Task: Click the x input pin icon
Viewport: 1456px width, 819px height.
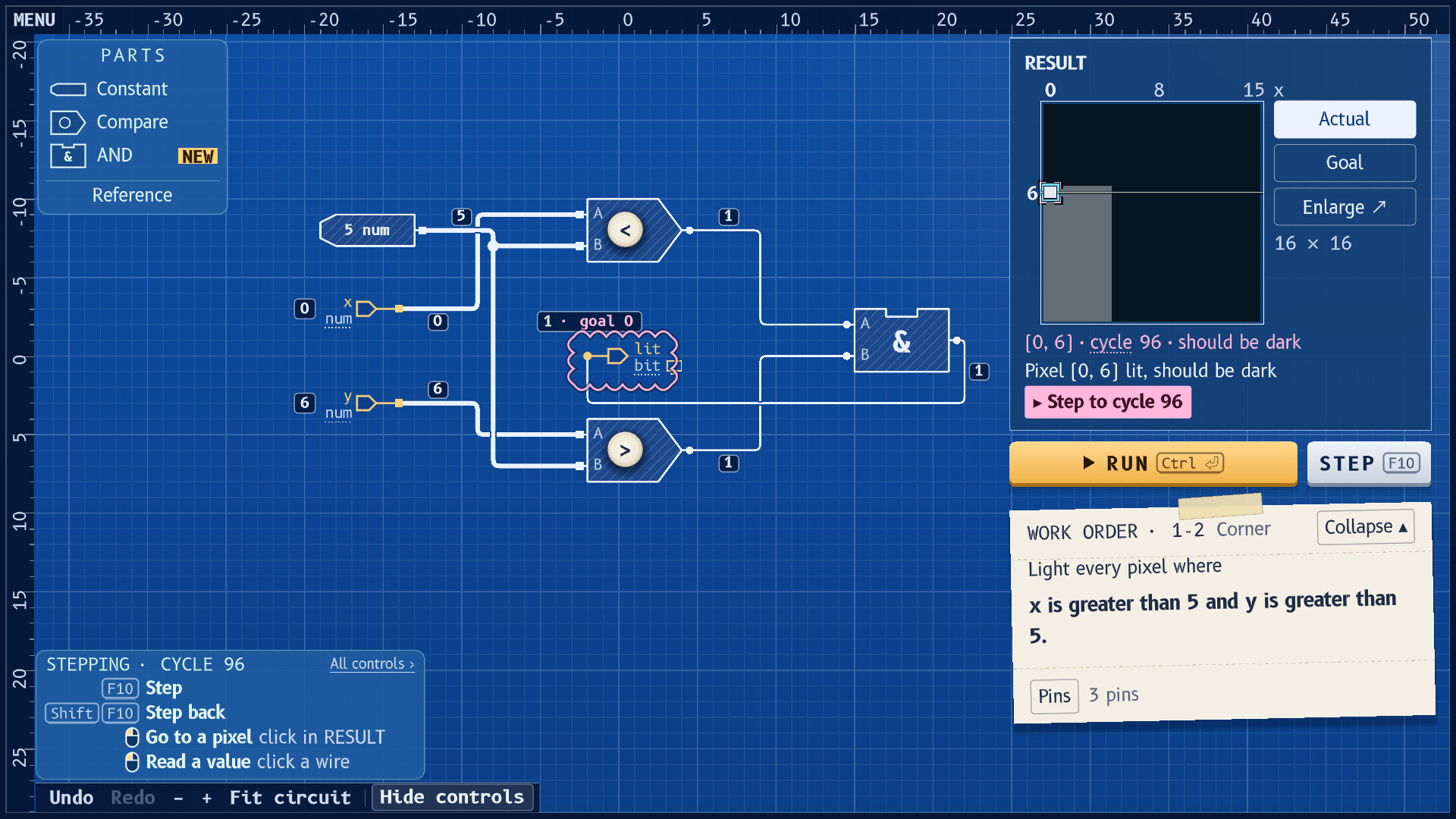Action: pos(367,309)
